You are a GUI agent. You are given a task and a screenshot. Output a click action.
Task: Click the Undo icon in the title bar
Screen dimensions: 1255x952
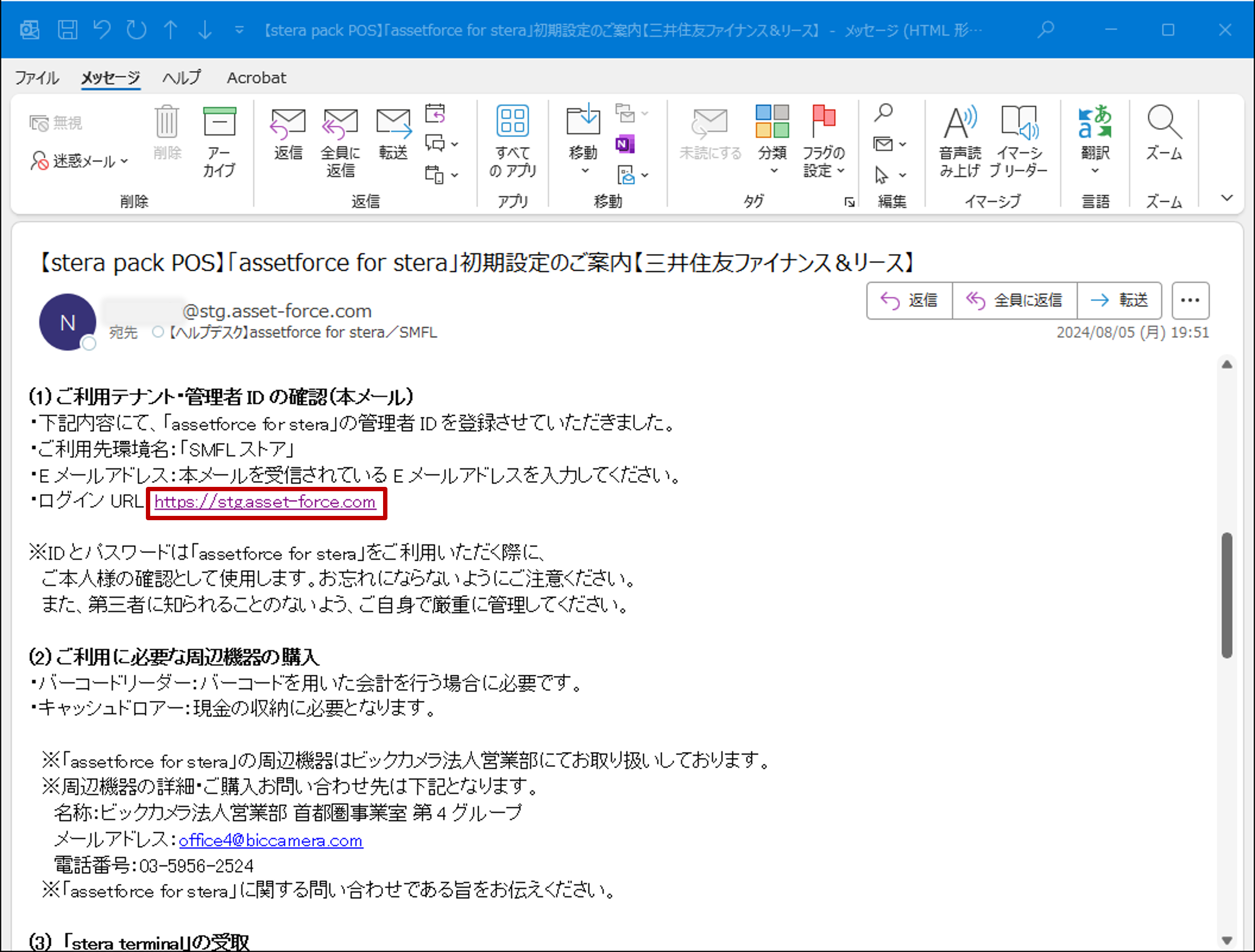click(x=102, y=29)
